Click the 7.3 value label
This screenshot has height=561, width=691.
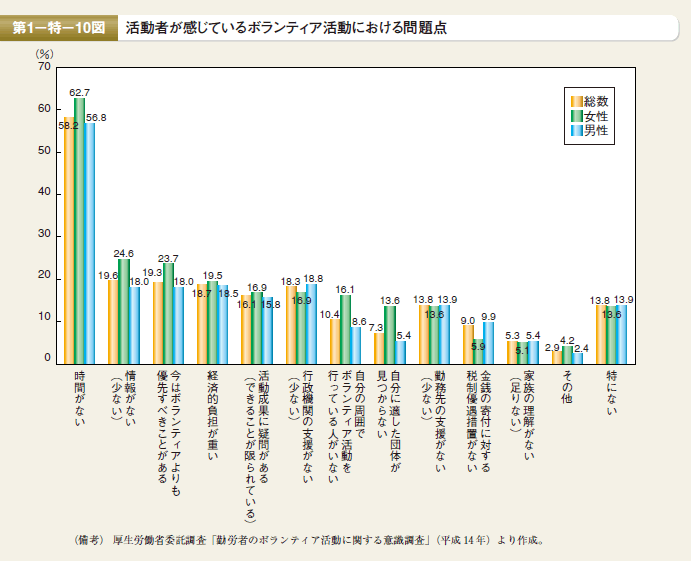(375, 328)
